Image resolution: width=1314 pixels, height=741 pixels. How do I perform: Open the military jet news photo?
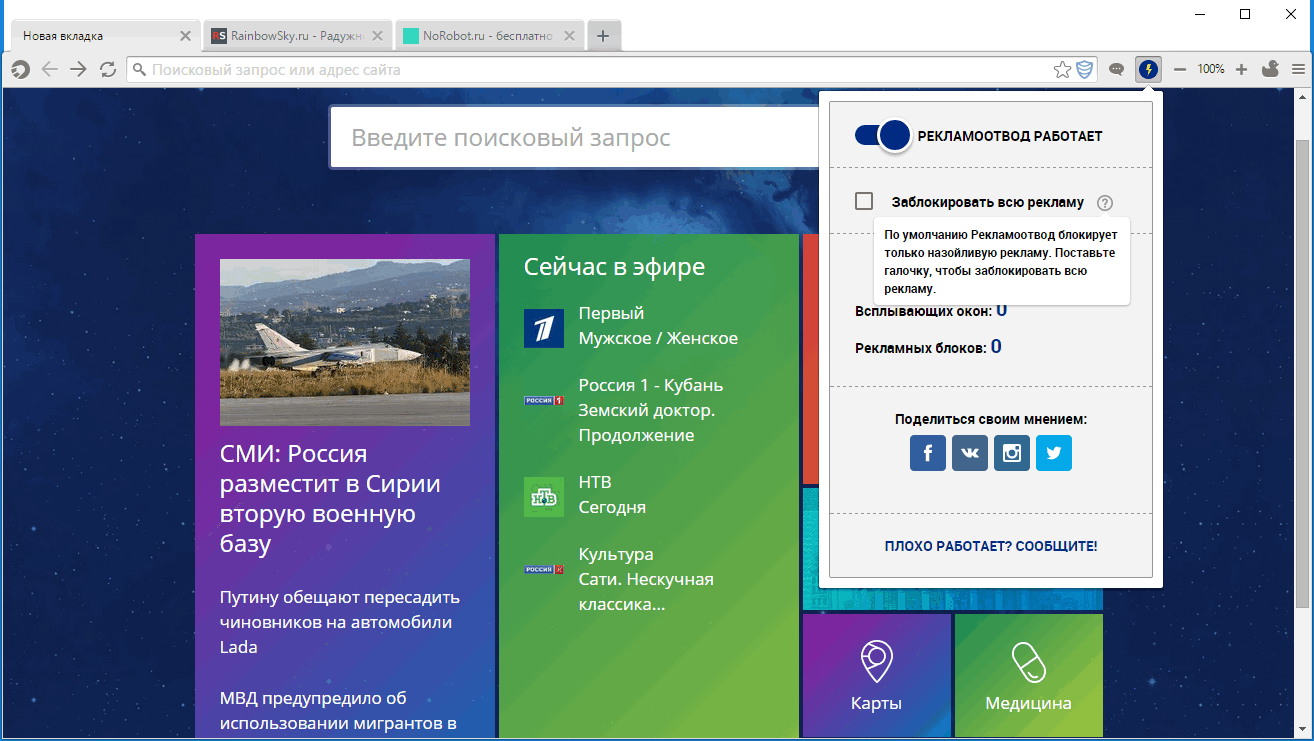click(345, 342)
